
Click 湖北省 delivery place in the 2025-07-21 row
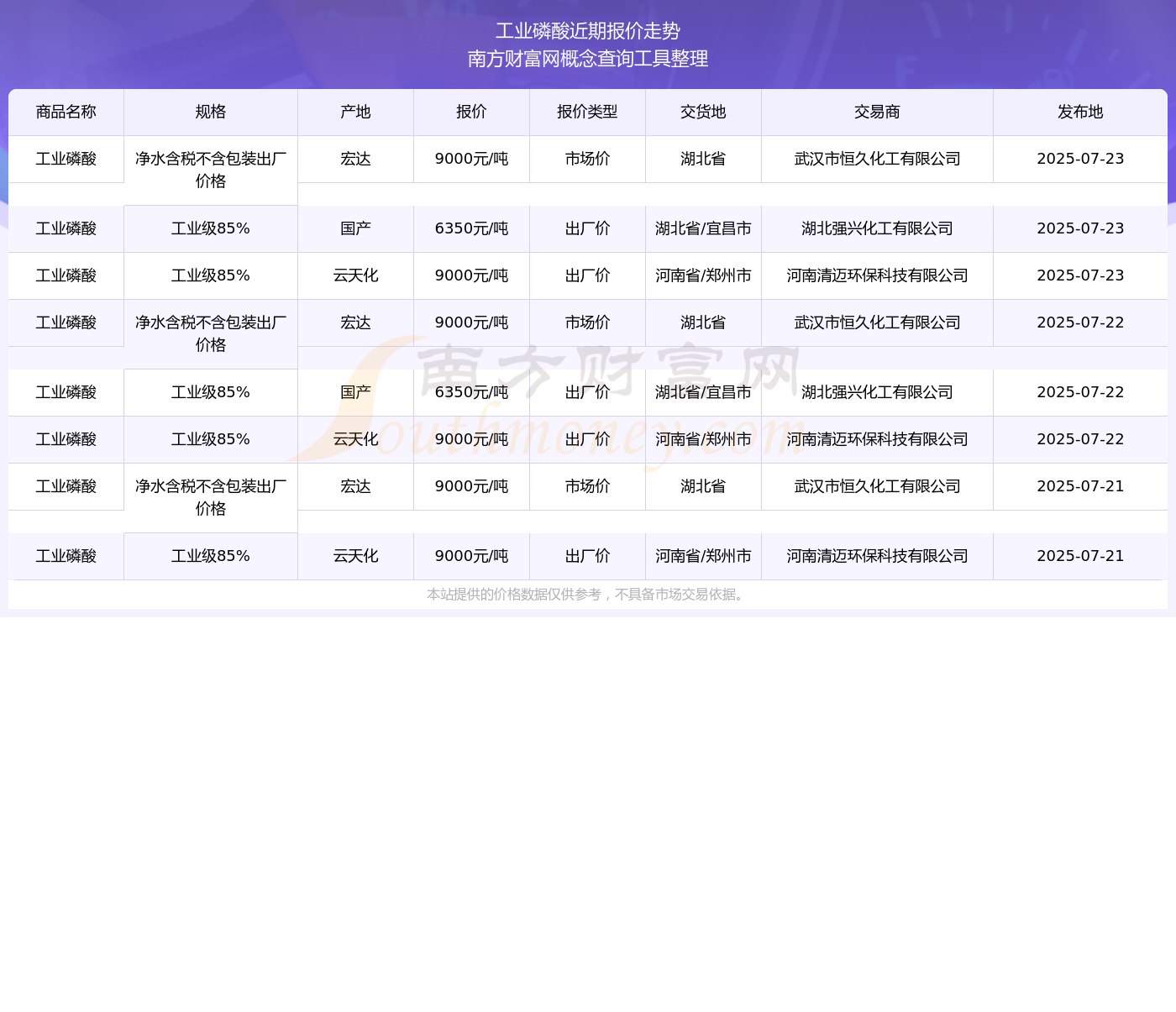[x=704, y=486]
